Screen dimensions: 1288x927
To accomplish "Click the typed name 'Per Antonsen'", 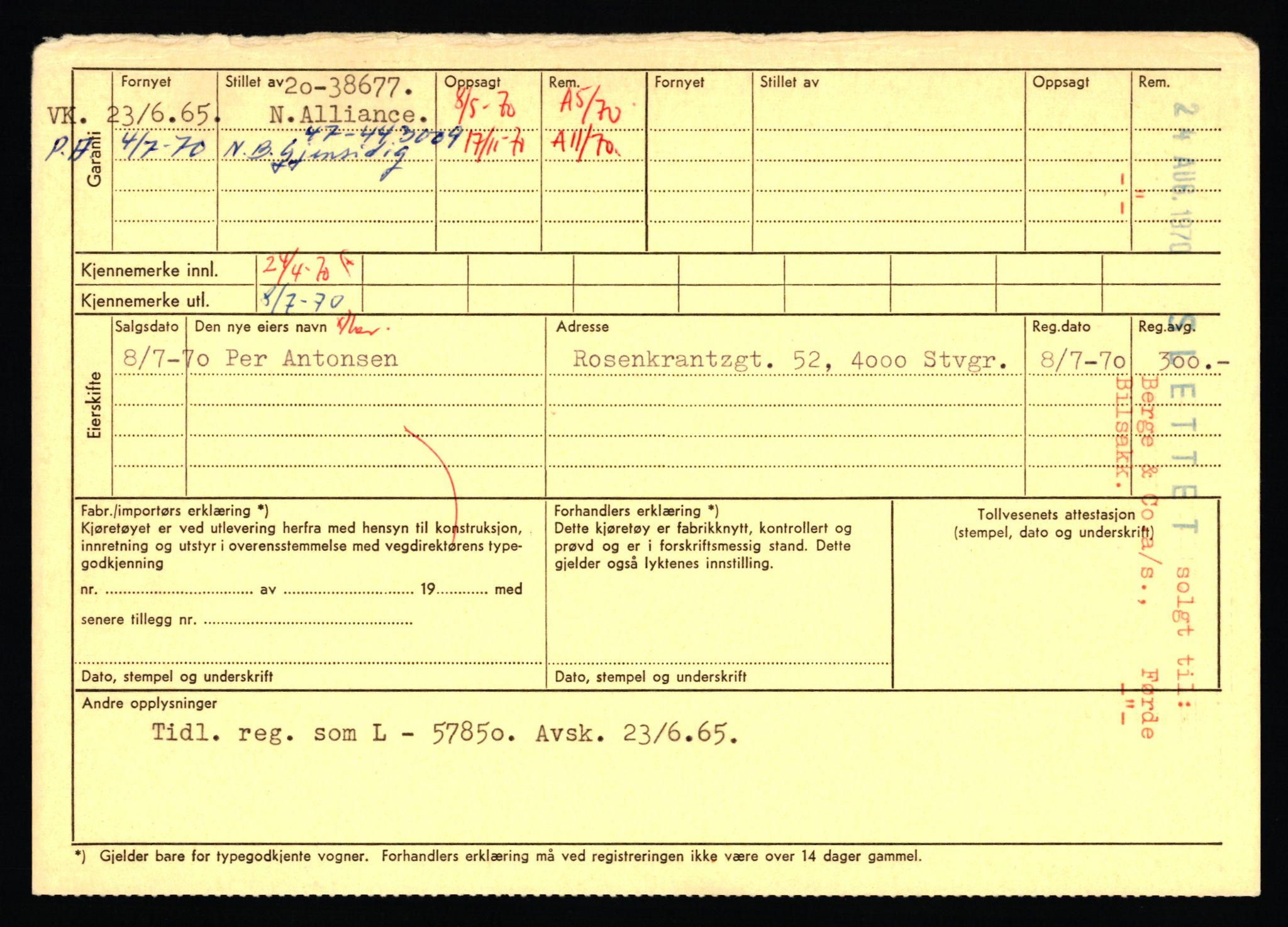I will coord(311,358).
